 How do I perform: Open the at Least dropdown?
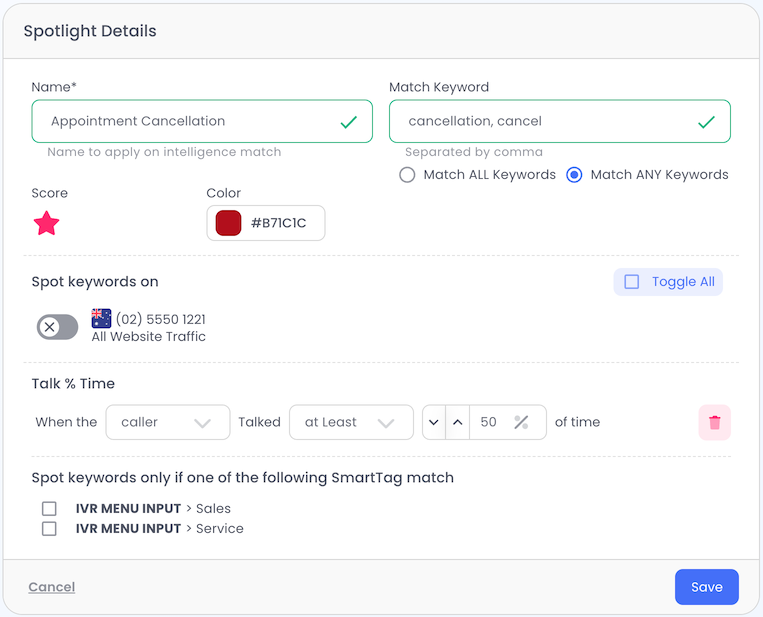coord(351,422)
